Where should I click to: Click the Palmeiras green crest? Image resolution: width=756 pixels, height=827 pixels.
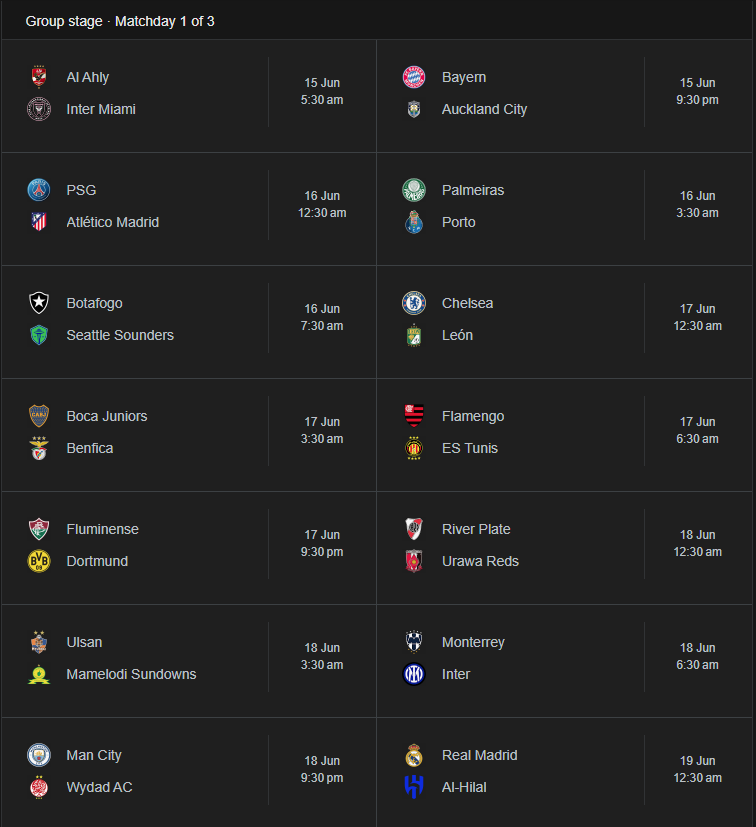[414, 190]
